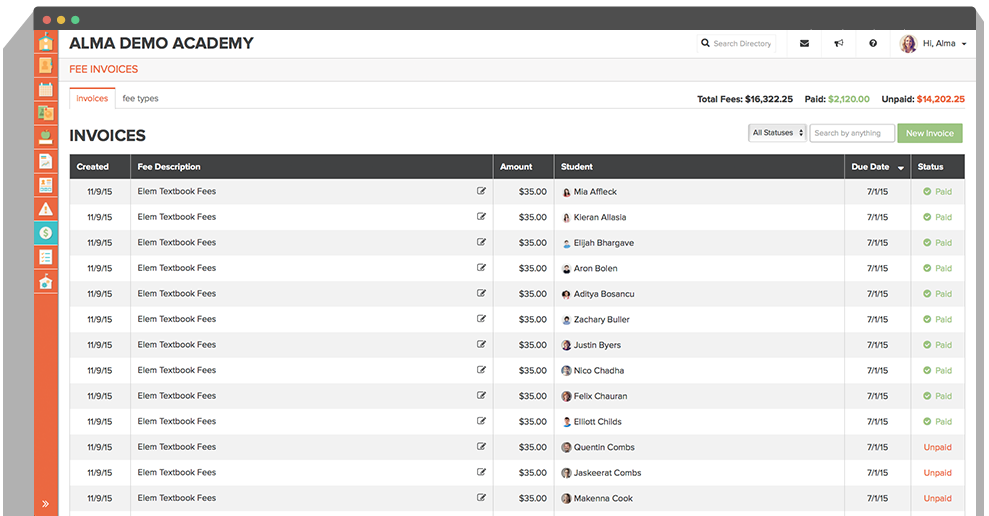
Task: Click the megaphone announcements icon
Action: coord(839,44)
